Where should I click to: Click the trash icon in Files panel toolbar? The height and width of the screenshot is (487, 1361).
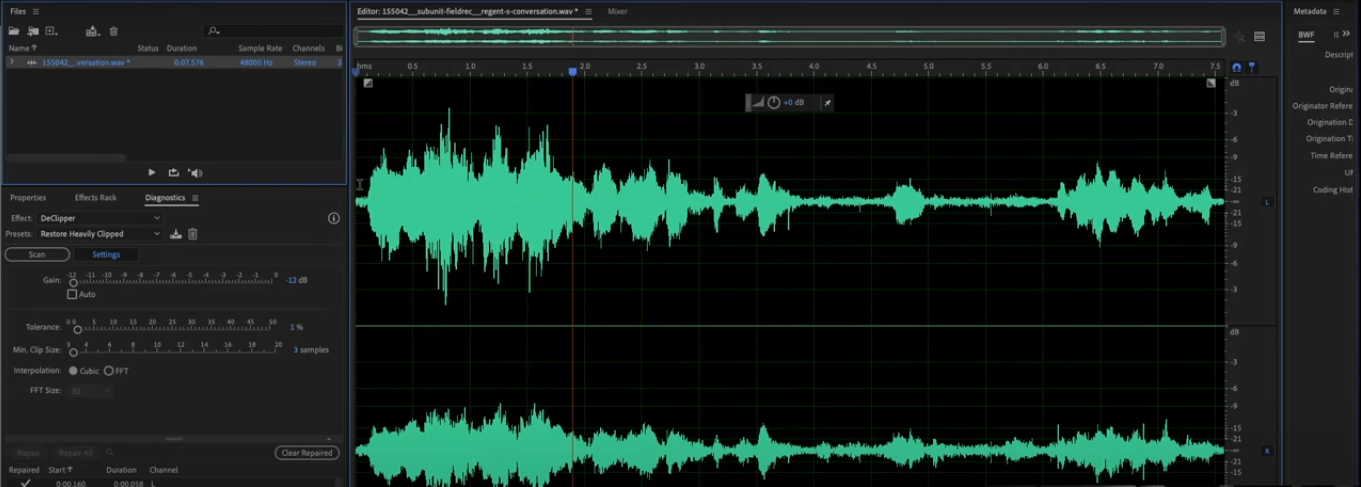113,32
